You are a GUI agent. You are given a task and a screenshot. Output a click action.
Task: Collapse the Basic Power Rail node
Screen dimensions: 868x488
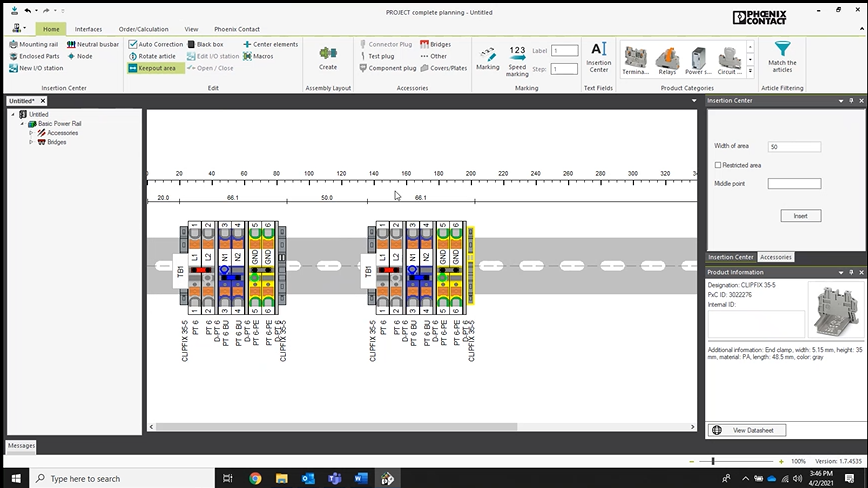(22, 124)
